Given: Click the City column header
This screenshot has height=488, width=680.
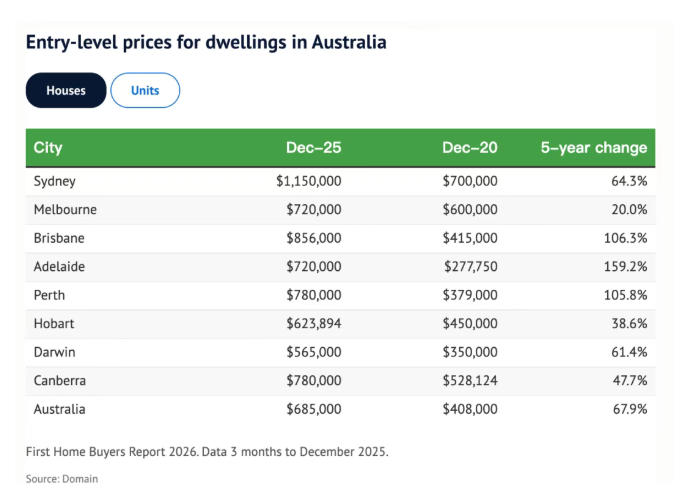Looking at the screenshot, I should pos(48,148).
